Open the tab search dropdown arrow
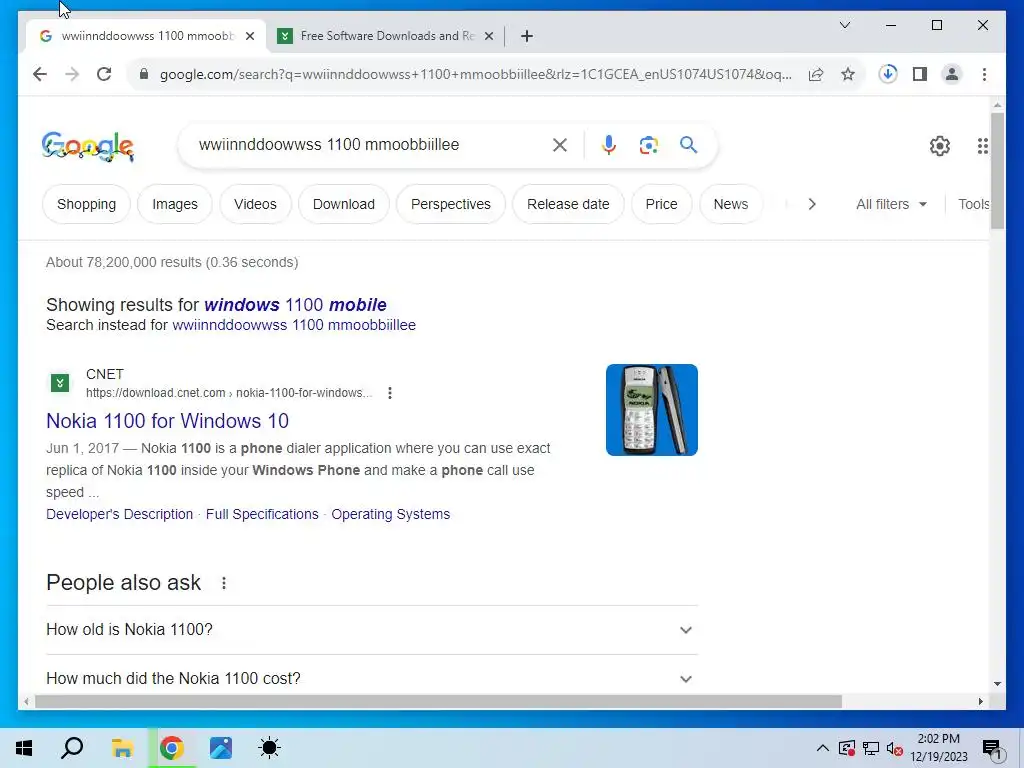The height and width of the screenshot is (768, 1024). 844,25
